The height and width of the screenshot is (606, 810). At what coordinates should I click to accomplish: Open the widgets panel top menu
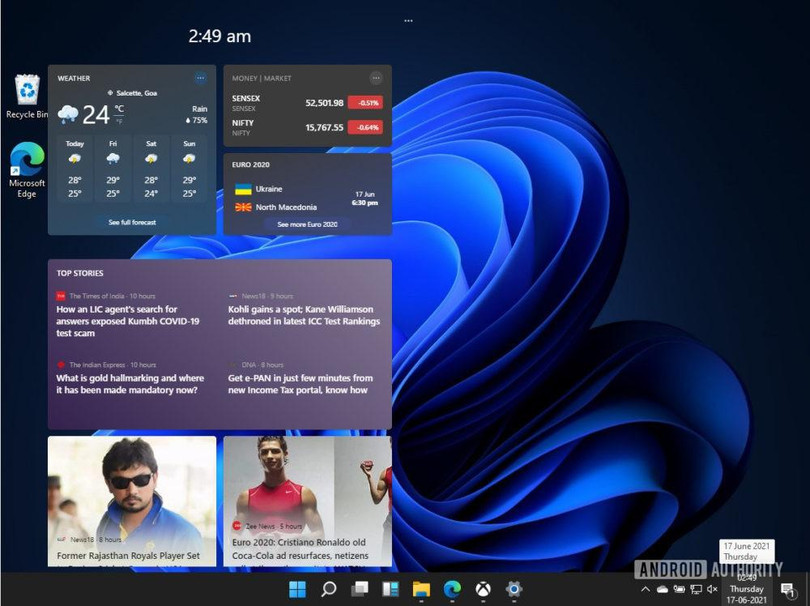click(408, 20)
